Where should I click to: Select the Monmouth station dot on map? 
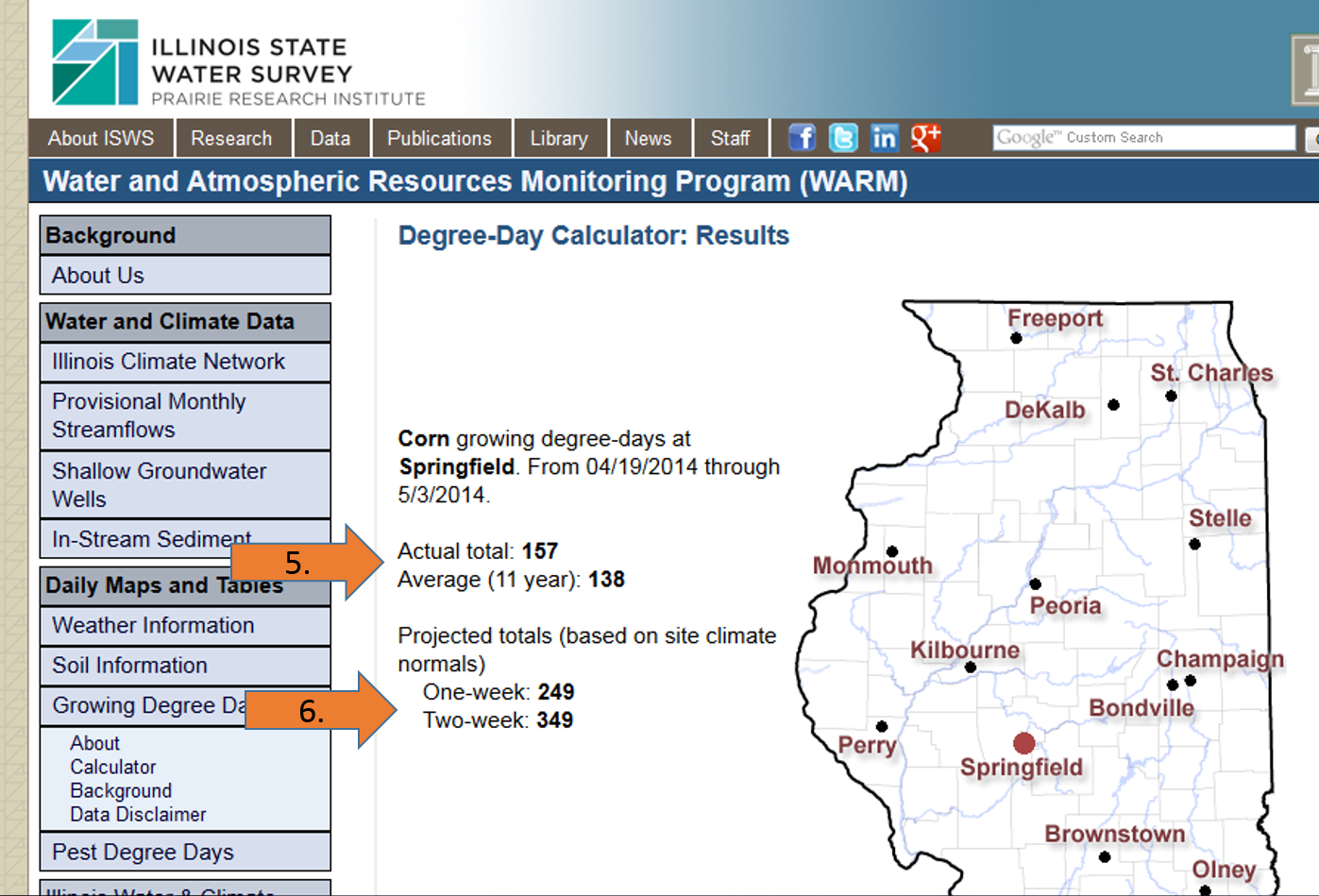pyautogui.click(x=892, y=551)
